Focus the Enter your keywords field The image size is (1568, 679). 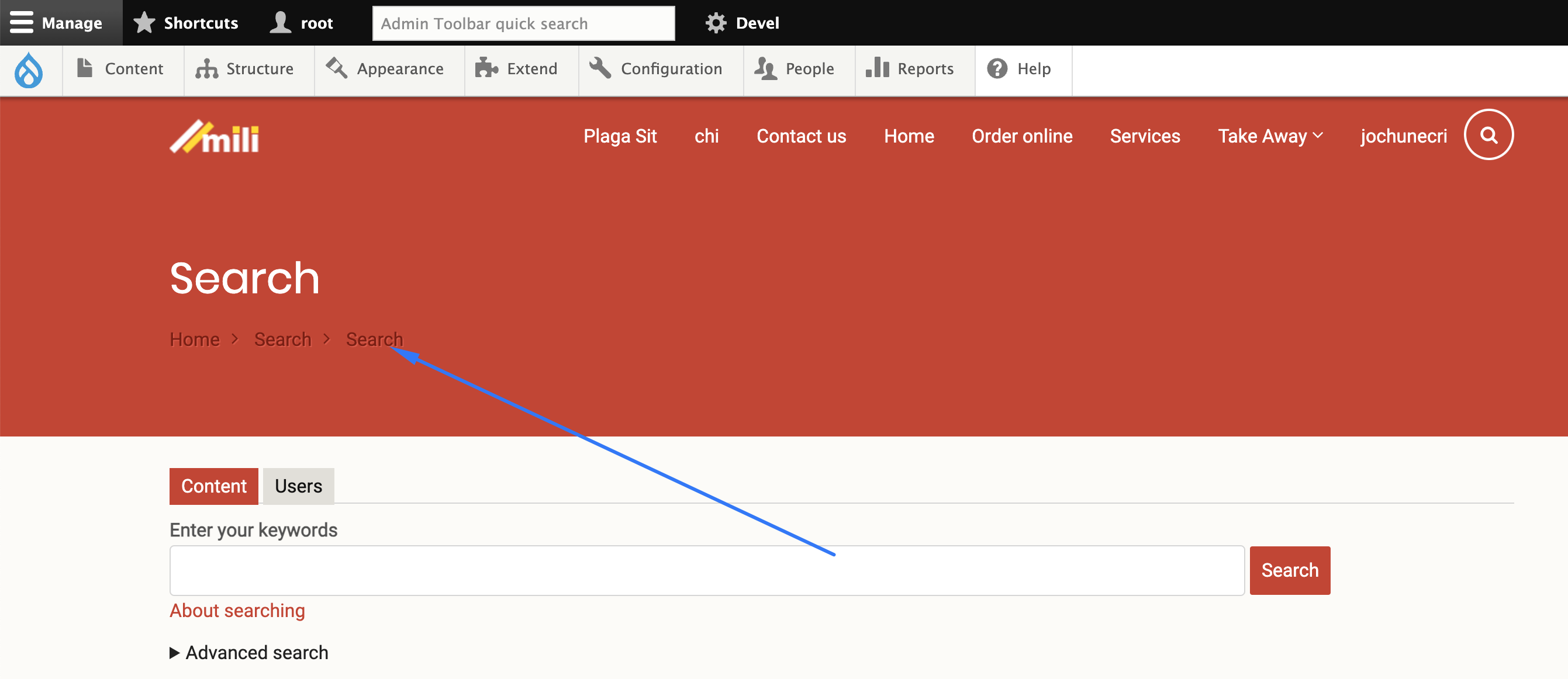click(x=706, y=570)
